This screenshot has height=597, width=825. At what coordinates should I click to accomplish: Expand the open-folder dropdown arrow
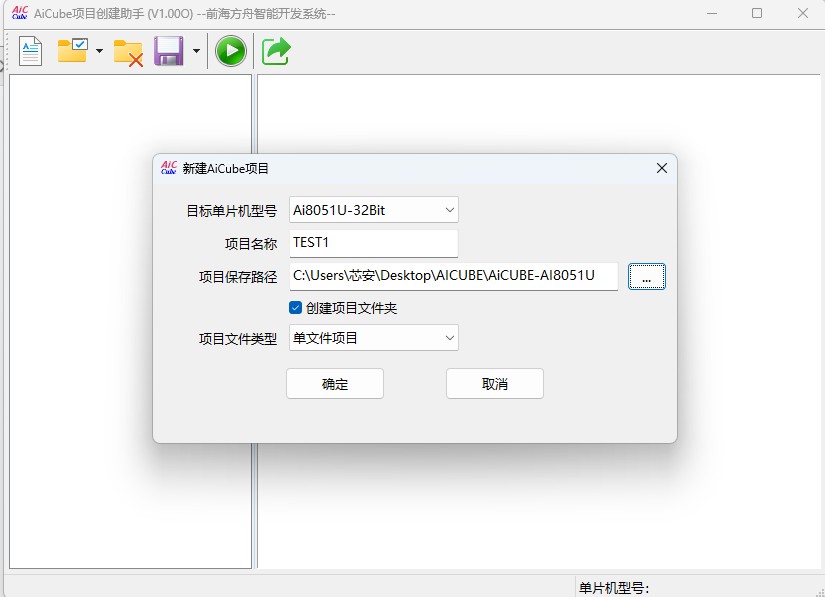(99, 51)
